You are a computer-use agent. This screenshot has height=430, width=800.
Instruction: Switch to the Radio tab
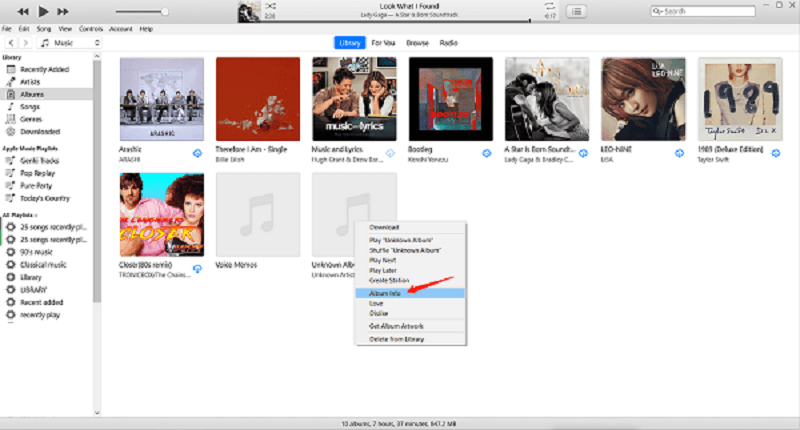(x=448, y=43)
